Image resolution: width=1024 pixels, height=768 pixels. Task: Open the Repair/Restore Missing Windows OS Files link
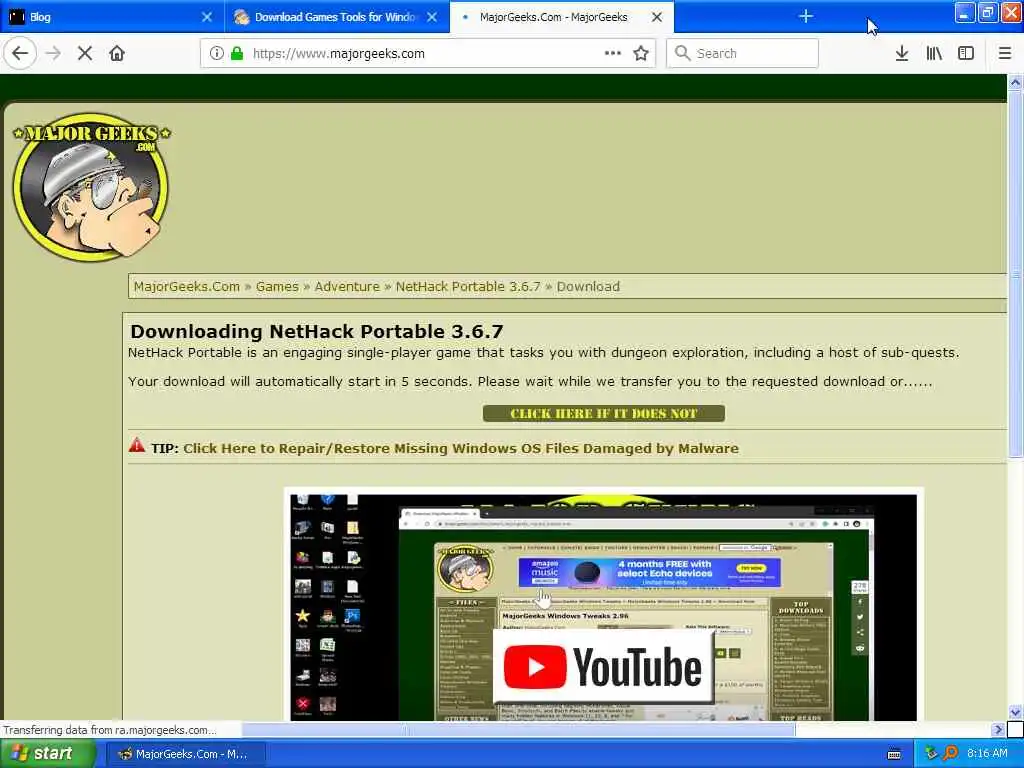[x=461, y=449]
